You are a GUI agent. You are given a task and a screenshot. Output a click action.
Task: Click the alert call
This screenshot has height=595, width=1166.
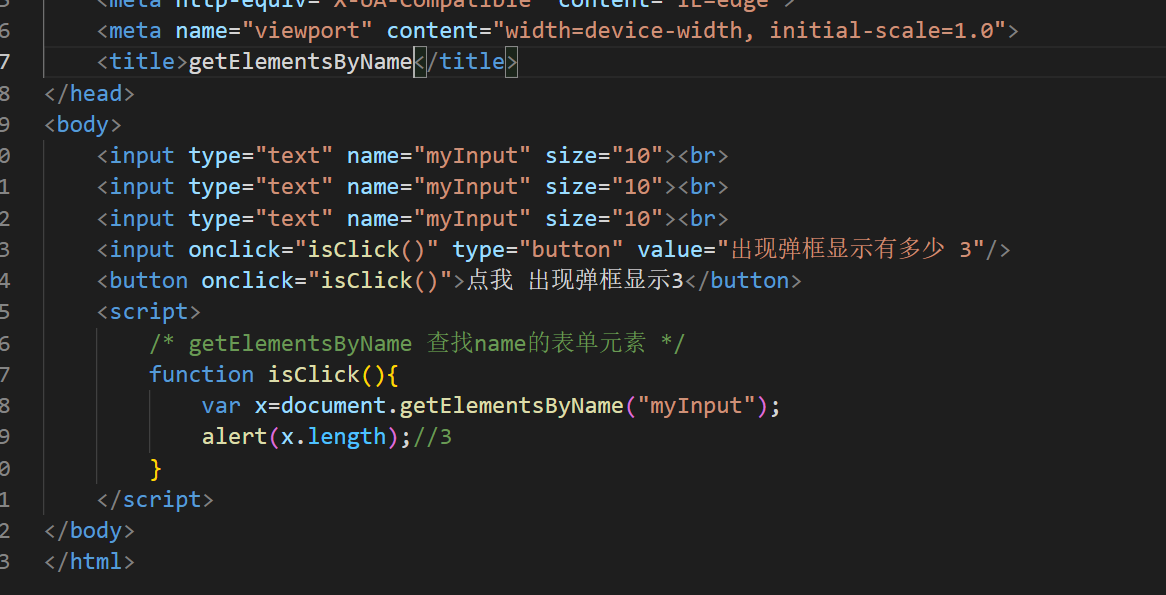click(x=234, y=437)
